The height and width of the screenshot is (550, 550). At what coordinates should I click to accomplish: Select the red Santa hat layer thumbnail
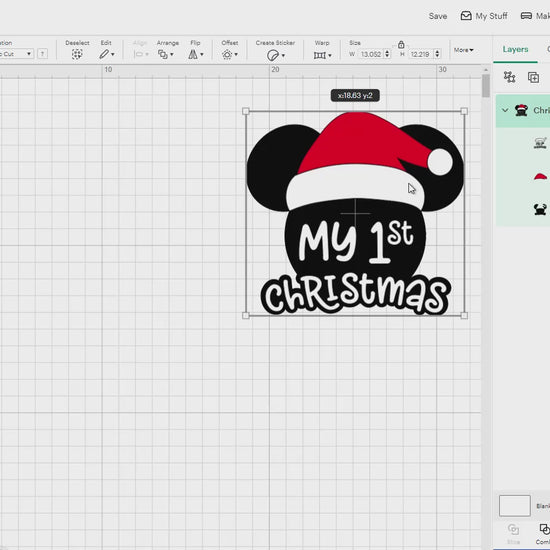(540, 176)
